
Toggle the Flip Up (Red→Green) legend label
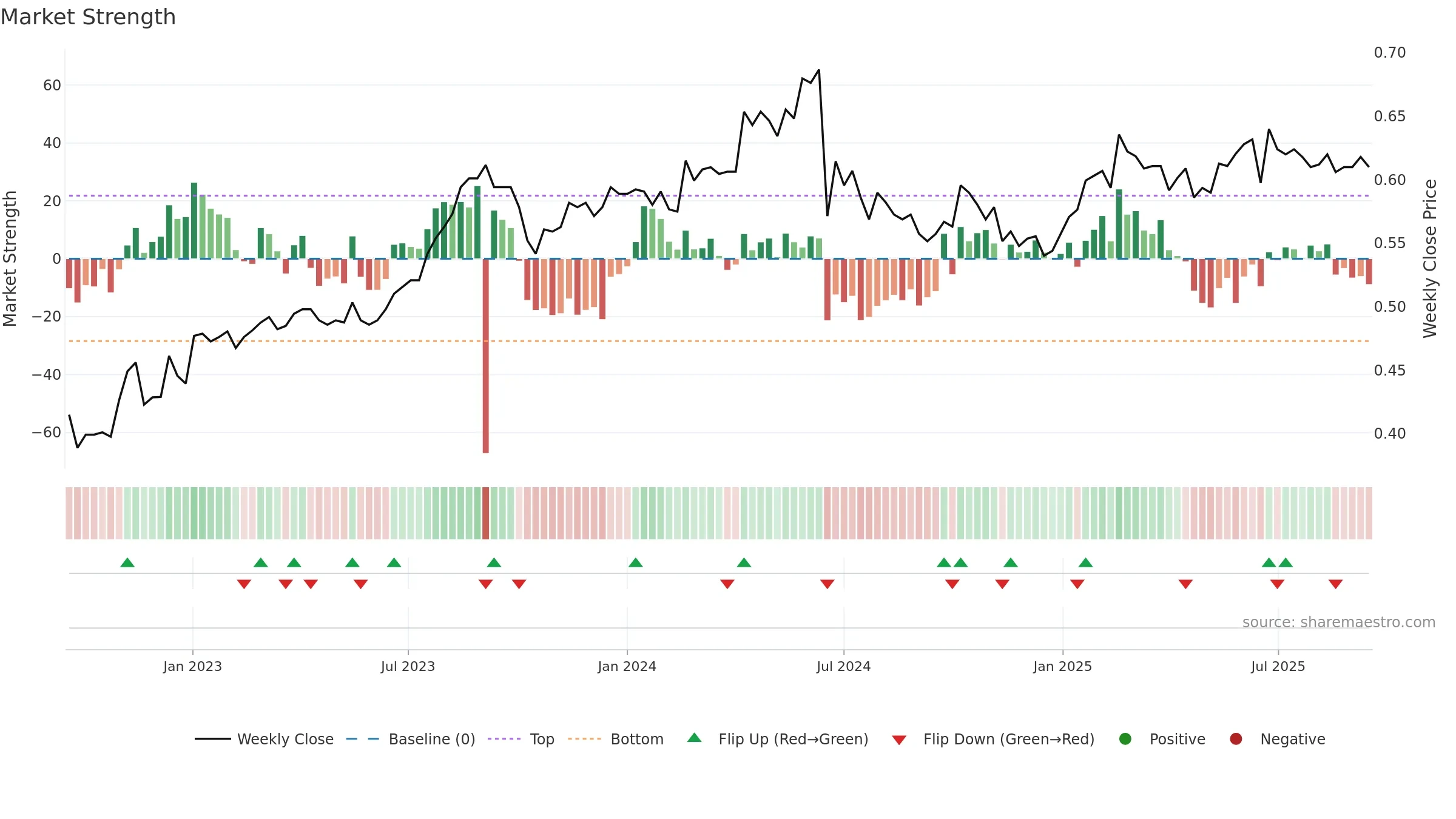pos(794,739)
